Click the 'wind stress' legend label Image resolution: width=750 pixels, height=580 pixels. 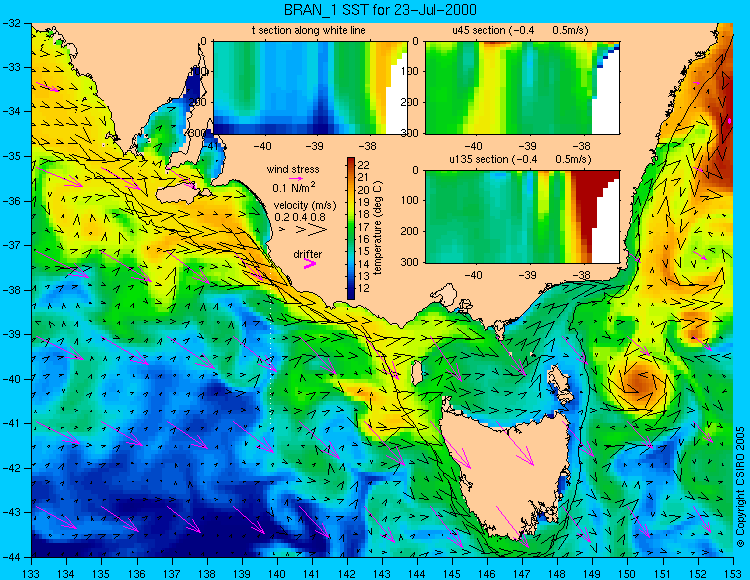293,169
